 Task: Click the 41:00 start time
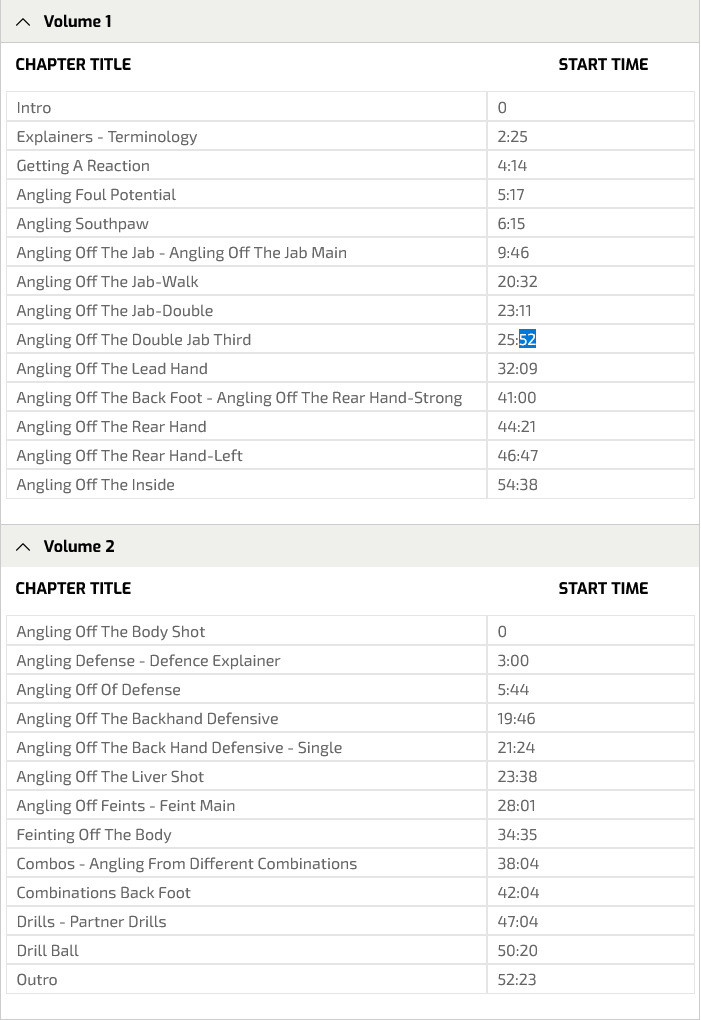(517, 397)
